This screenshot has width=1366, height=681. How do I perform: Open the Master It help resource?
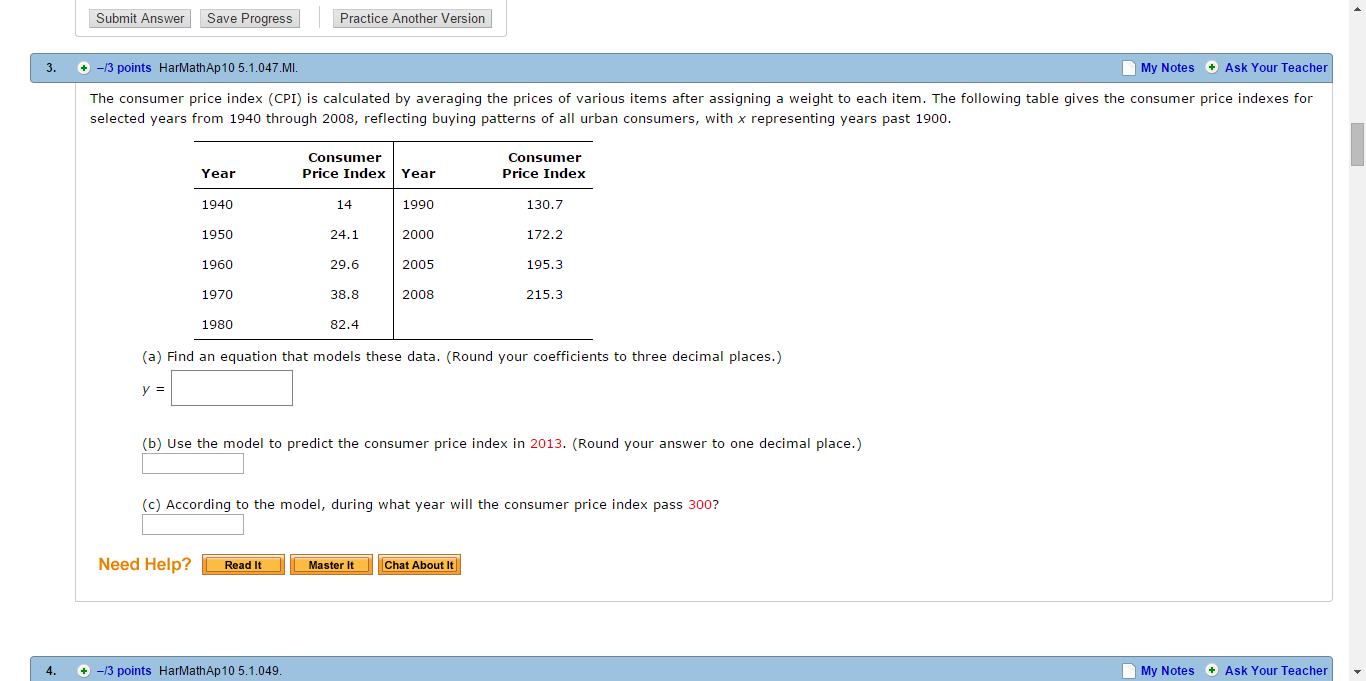point(330,564)
